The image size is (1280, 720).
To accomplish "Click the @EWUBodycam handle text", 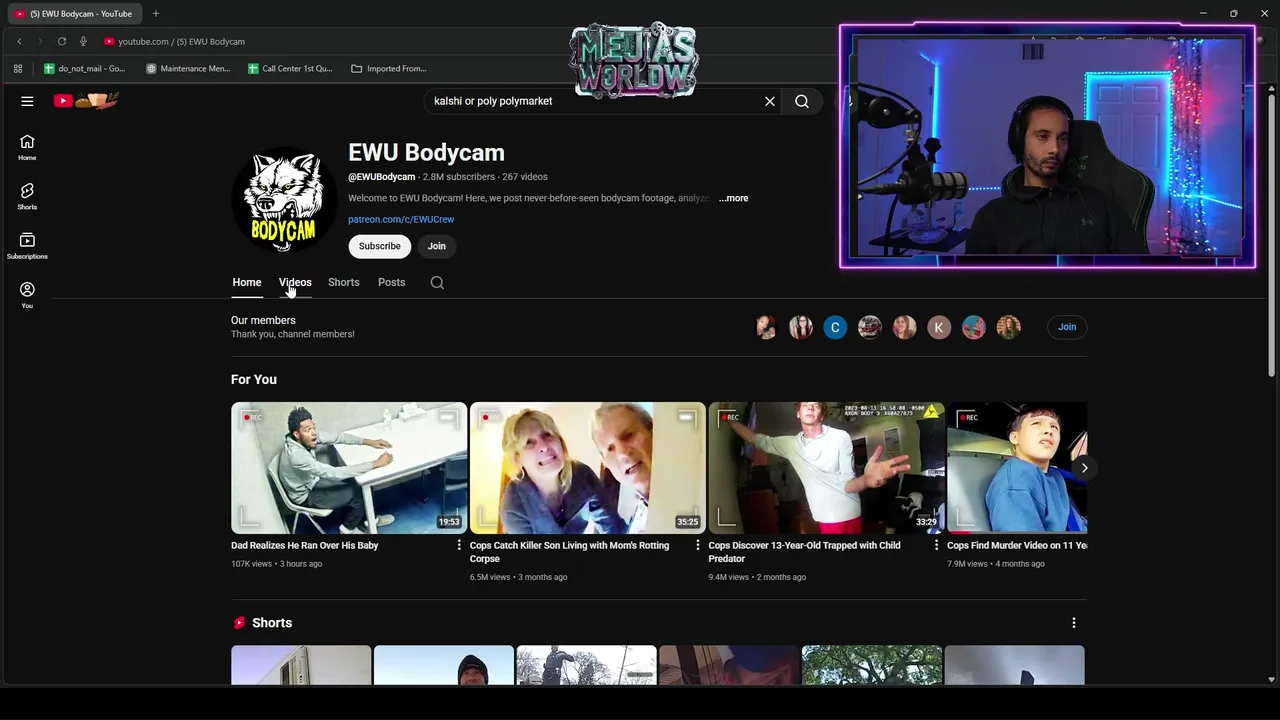I will [x=381, y=177].
